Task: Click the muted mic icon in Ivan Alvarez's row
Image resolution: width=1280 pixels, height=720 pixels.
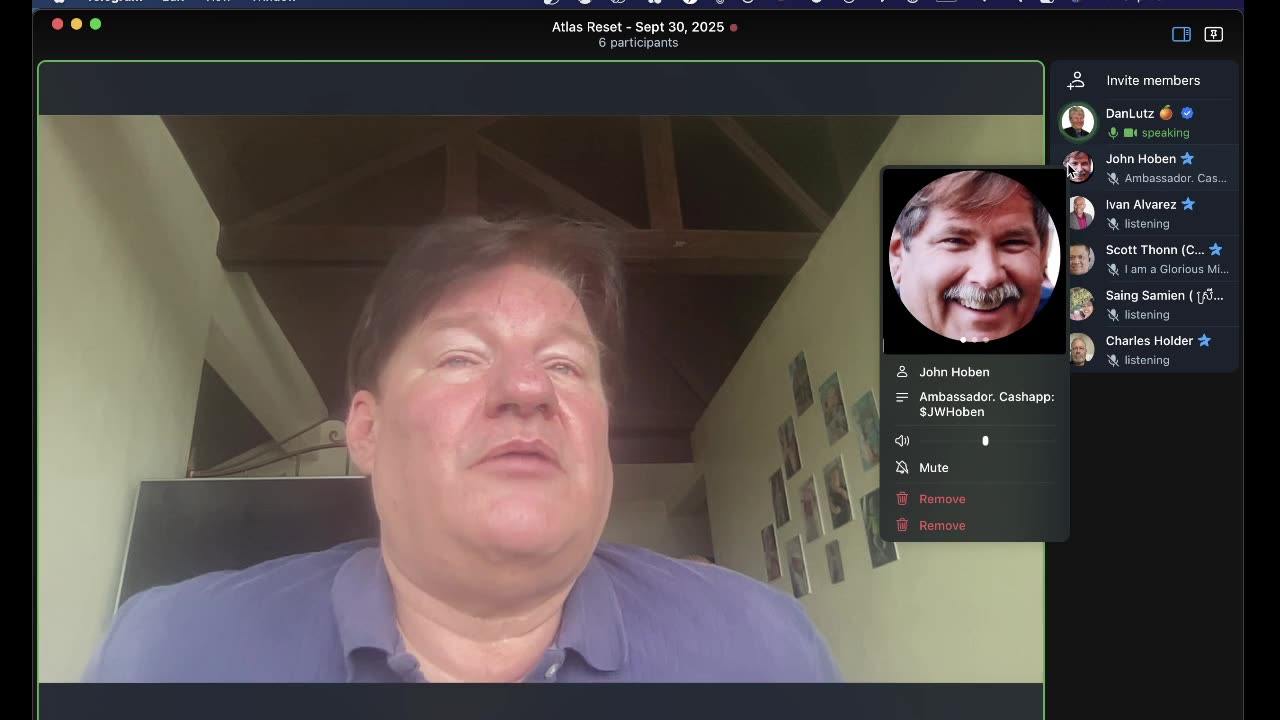Action: click(1113, 224)
